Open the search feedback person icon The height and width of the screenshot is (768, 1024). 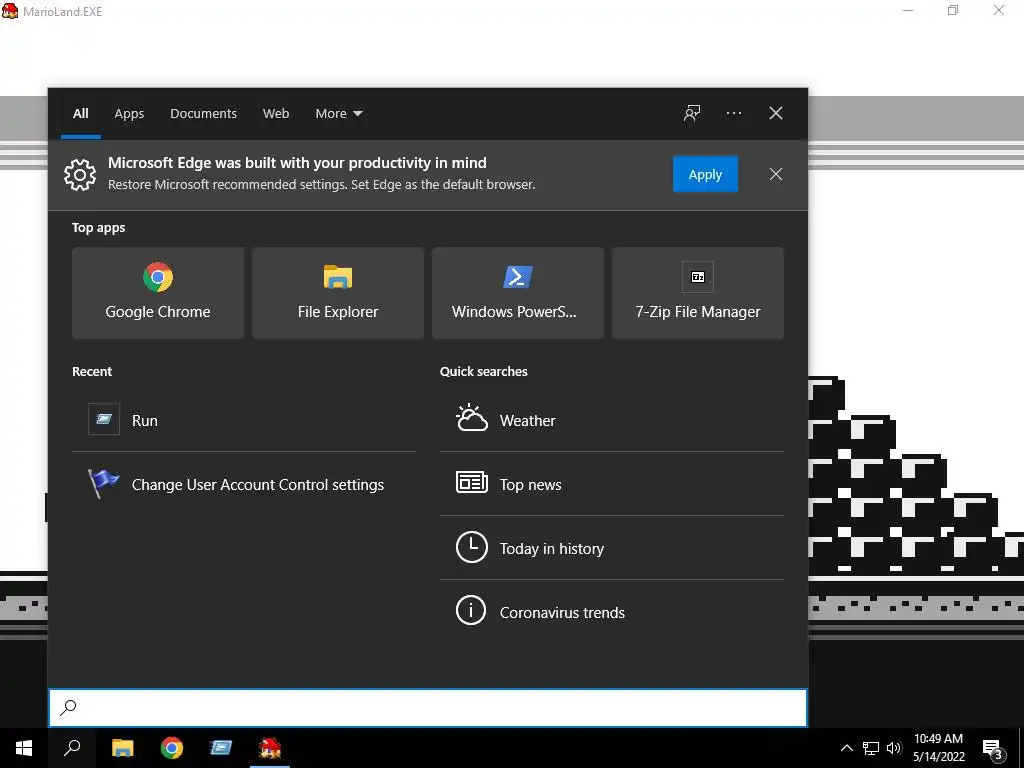click(x=692, y=113)
